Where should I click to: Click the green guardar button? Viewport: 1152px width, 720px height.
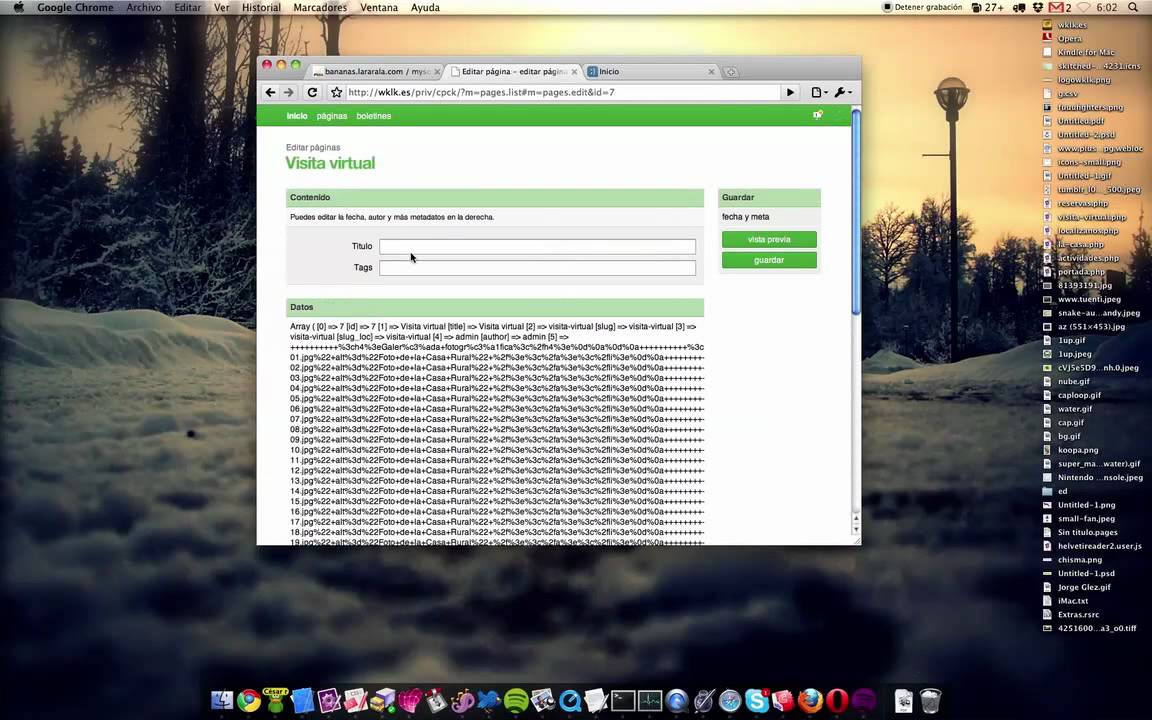point(769,260)
